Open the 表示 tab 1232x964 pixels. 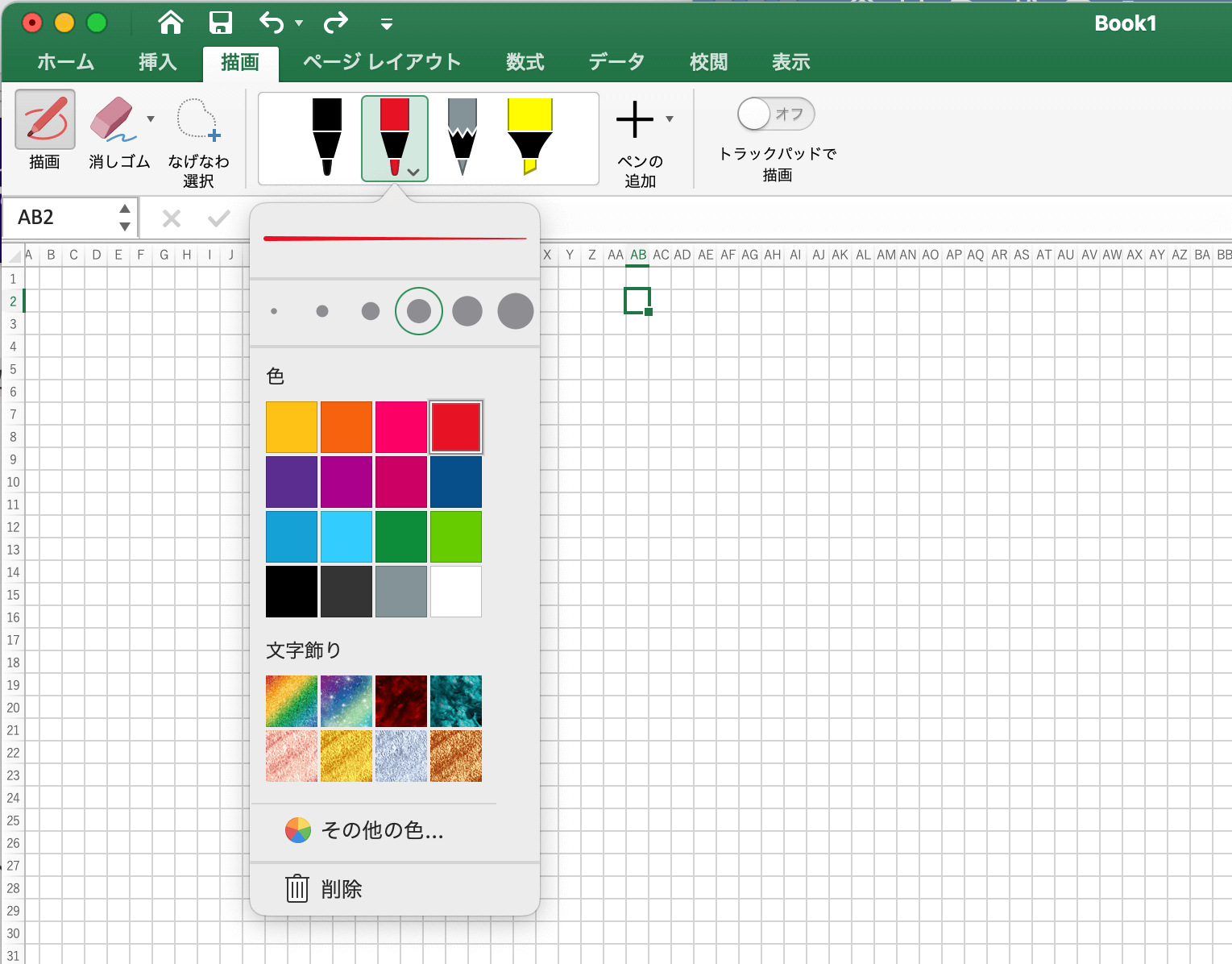pyautogui.click(x=791, y=62)
